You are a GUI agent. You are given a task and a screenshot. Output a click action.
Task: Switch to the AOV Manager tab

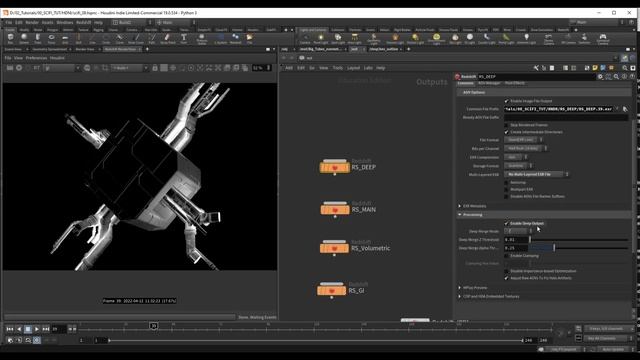click(x=489, y=83)
